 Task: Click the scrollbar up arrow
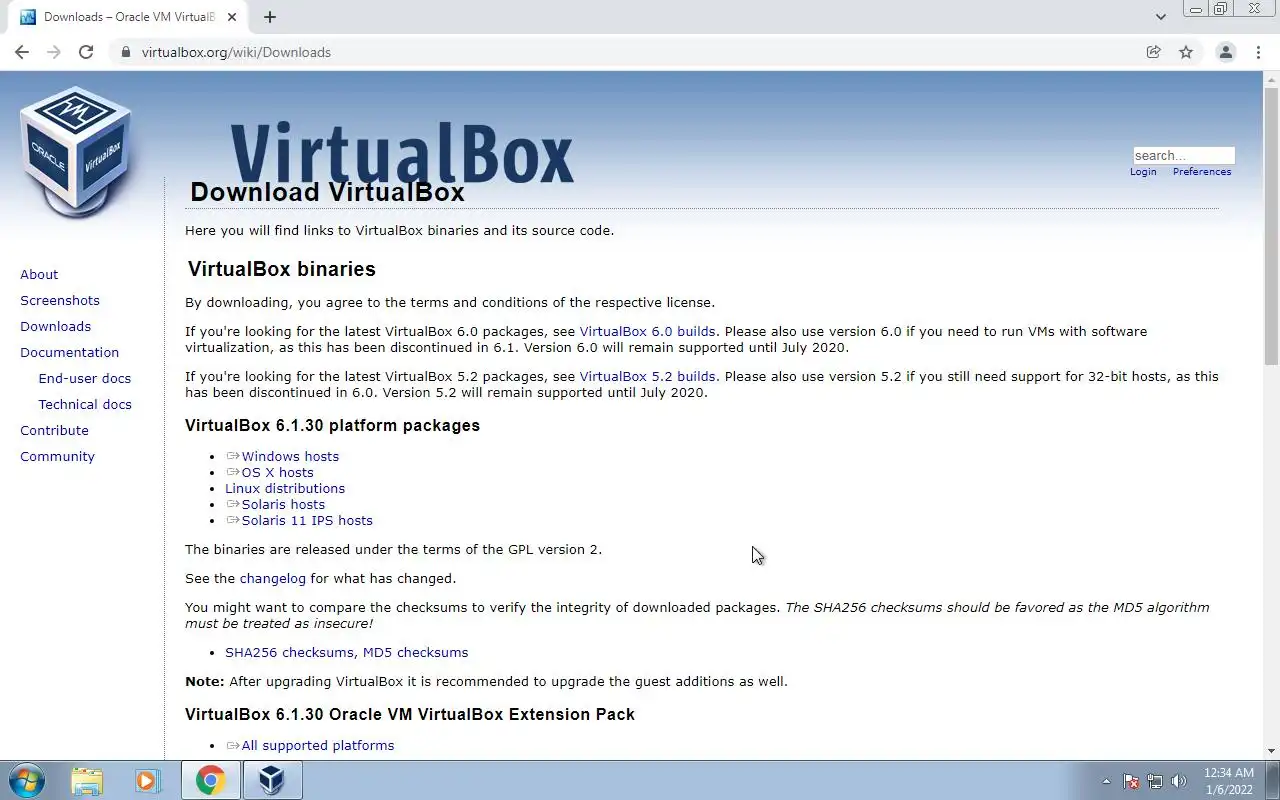[1271, 78]
